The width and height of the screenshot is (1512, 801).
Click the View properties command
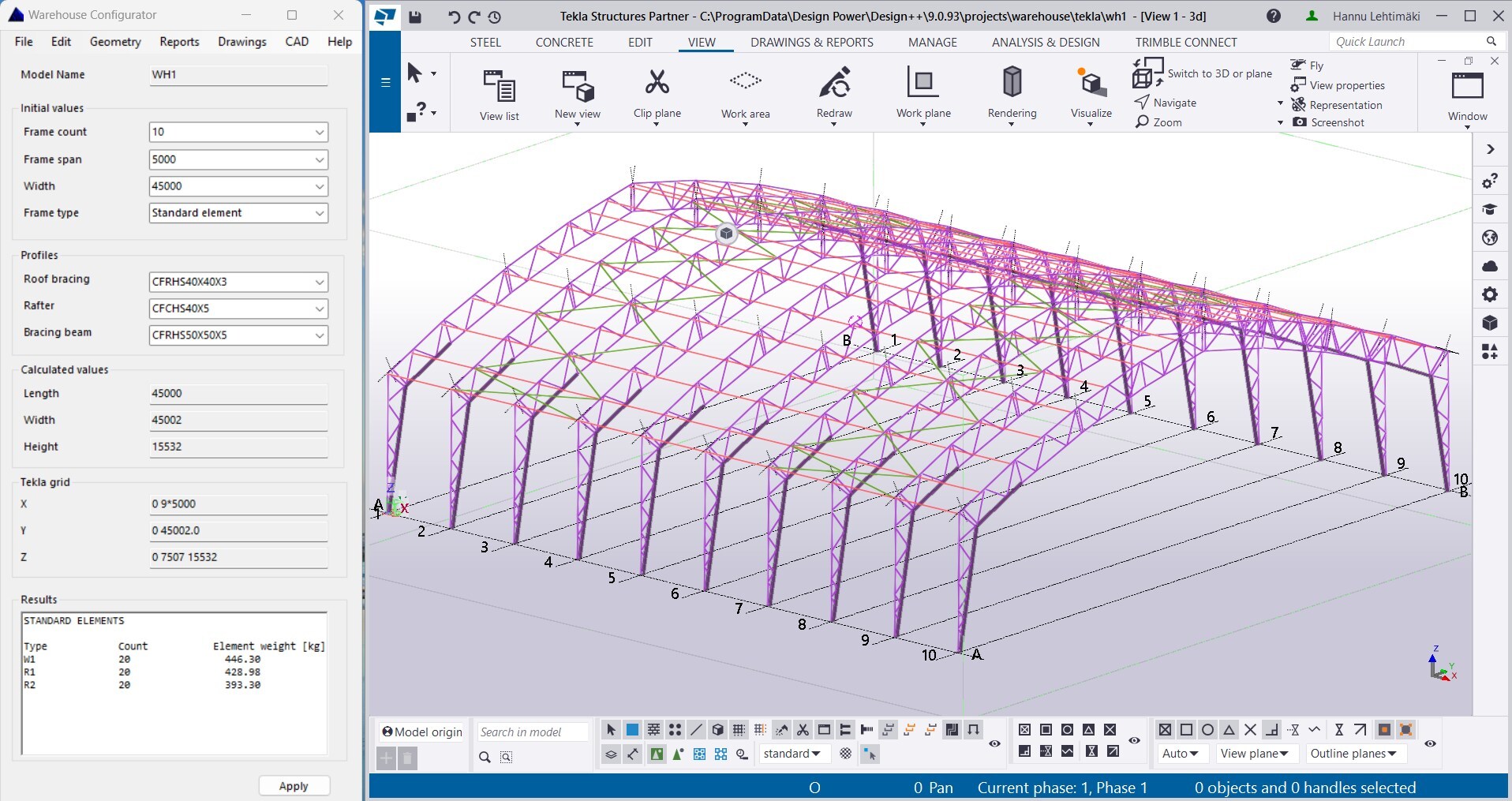[1338, 85]
